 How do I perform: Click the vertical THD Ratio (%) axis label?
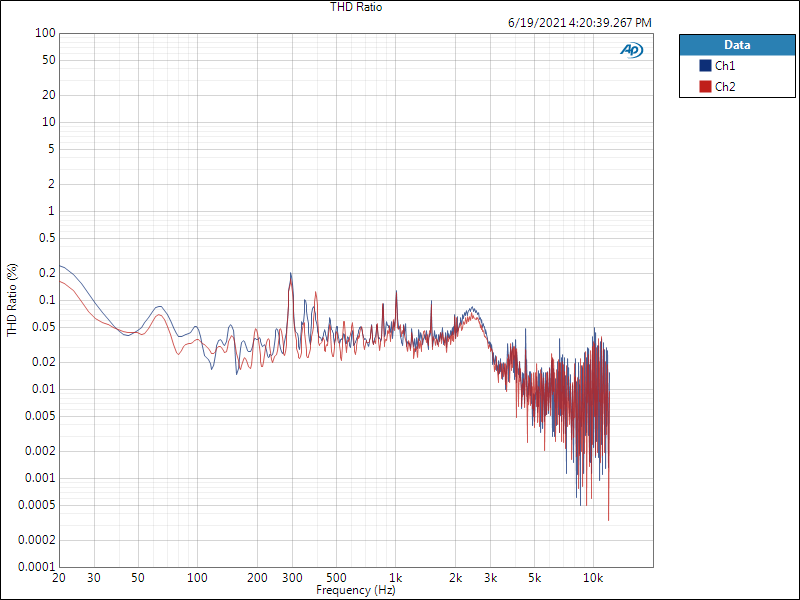12,299
